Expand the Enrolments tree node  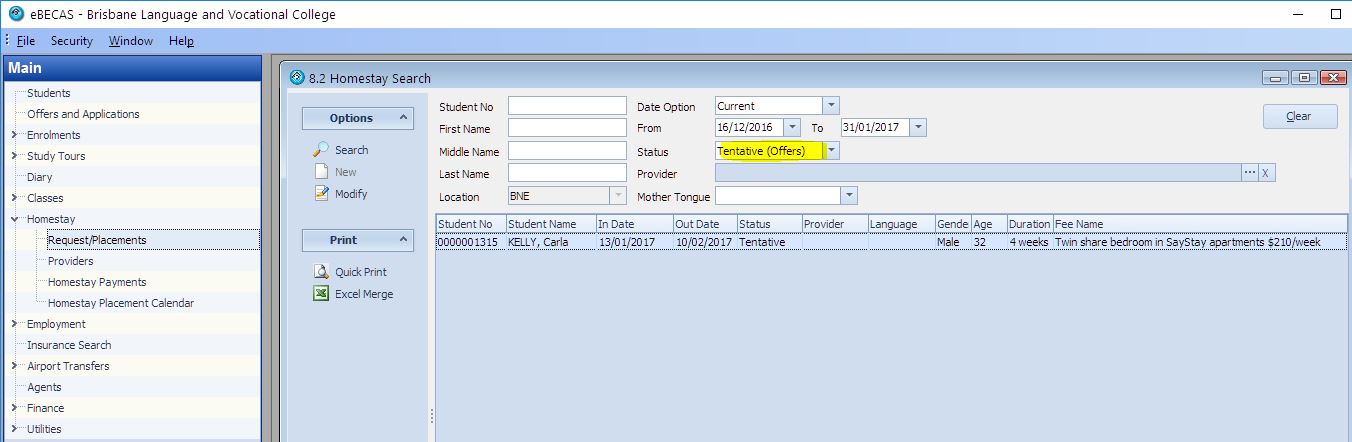[14, 135]
